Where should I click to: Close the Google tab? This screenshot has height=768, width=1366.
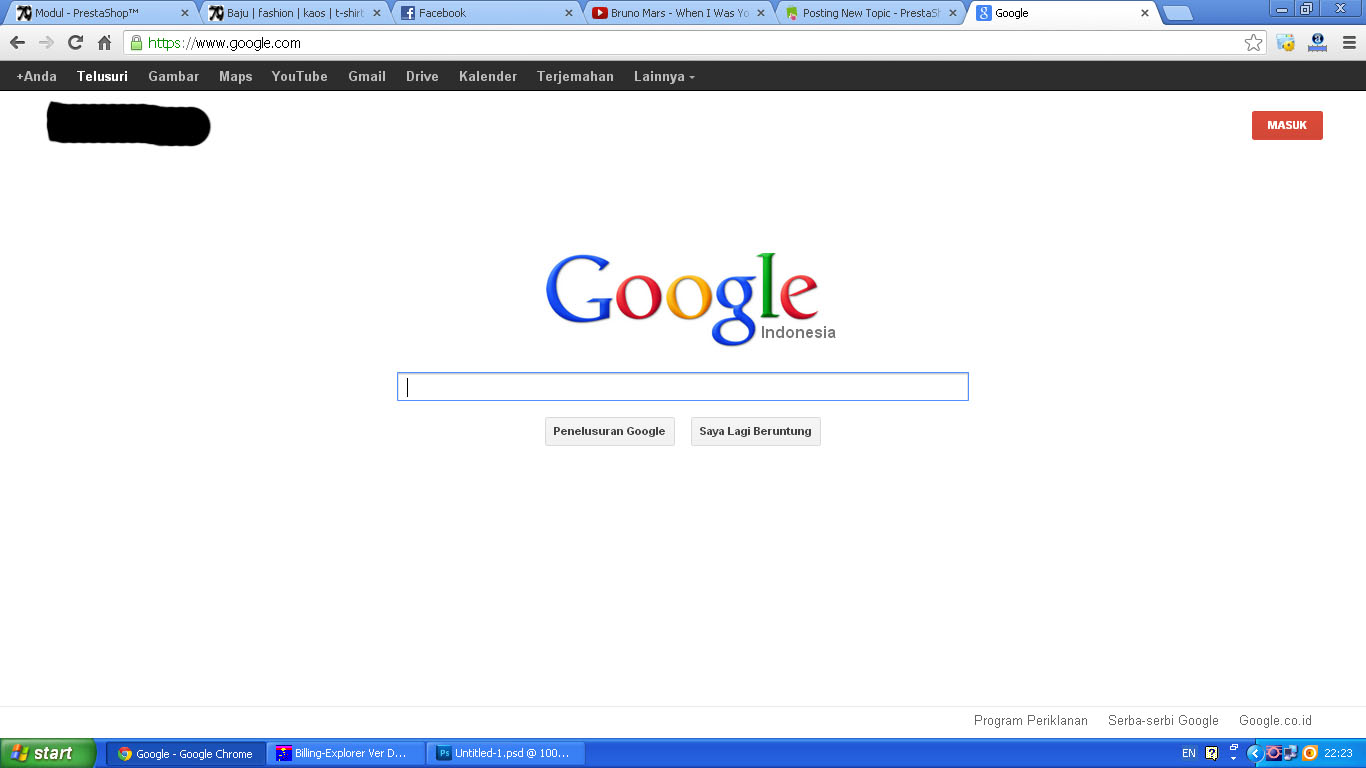coord(1145,13)
